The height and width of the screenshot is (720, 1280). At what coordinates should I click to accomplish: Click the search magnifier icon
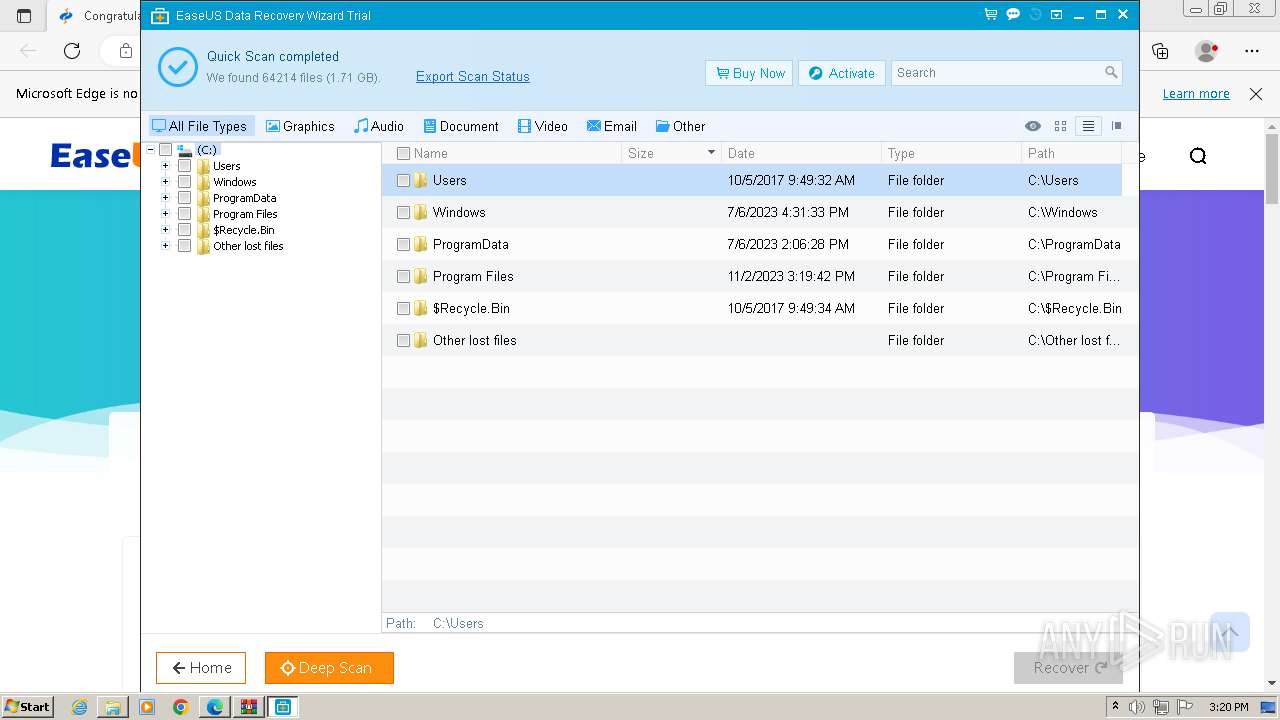point(1111,73)
